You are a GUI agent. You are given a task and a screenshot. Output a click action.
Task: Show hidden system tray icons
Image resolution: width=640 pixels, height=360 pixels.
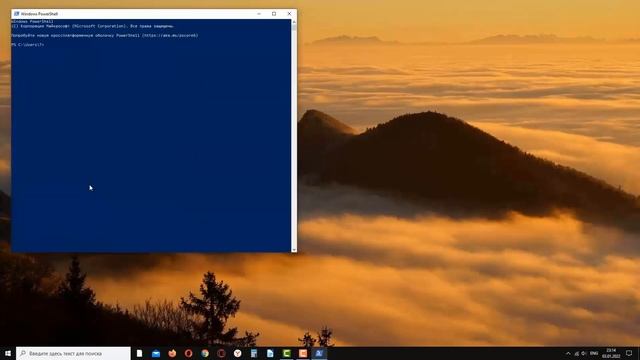[568, 353]
